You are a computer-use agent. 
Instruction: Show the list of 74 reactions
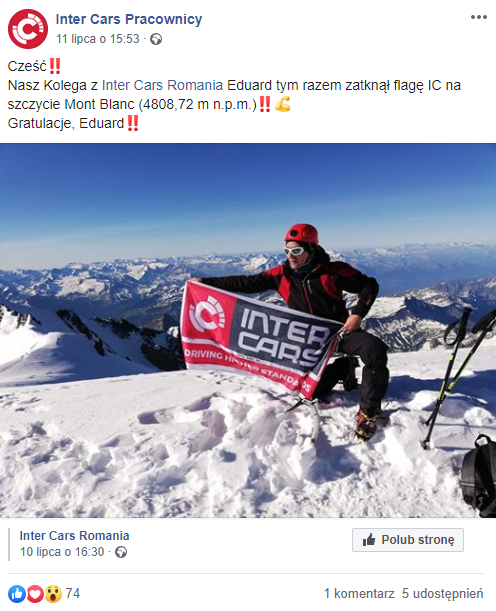coord(72,593)
